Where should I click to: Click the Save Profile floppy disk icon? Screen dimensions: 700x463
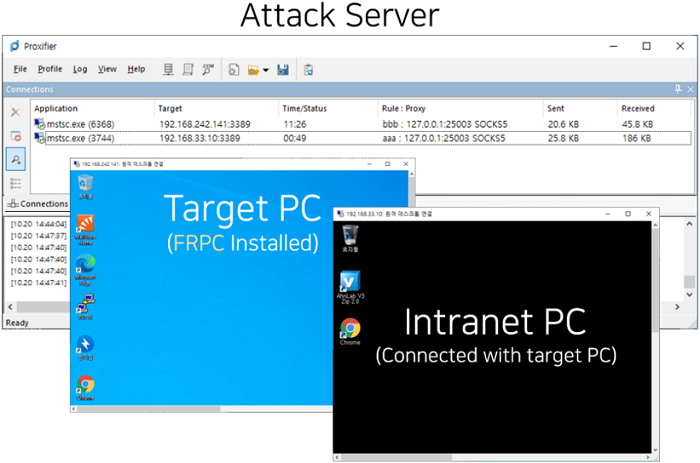click(x=283, y=70)
